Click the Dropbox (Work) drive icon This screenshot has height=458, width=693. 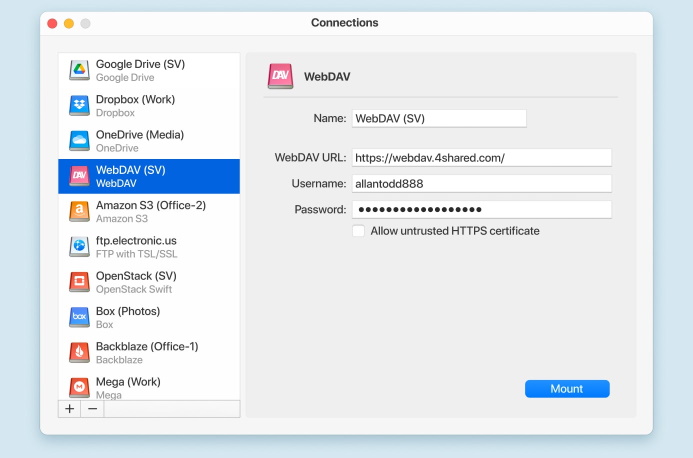click(79, 105)
